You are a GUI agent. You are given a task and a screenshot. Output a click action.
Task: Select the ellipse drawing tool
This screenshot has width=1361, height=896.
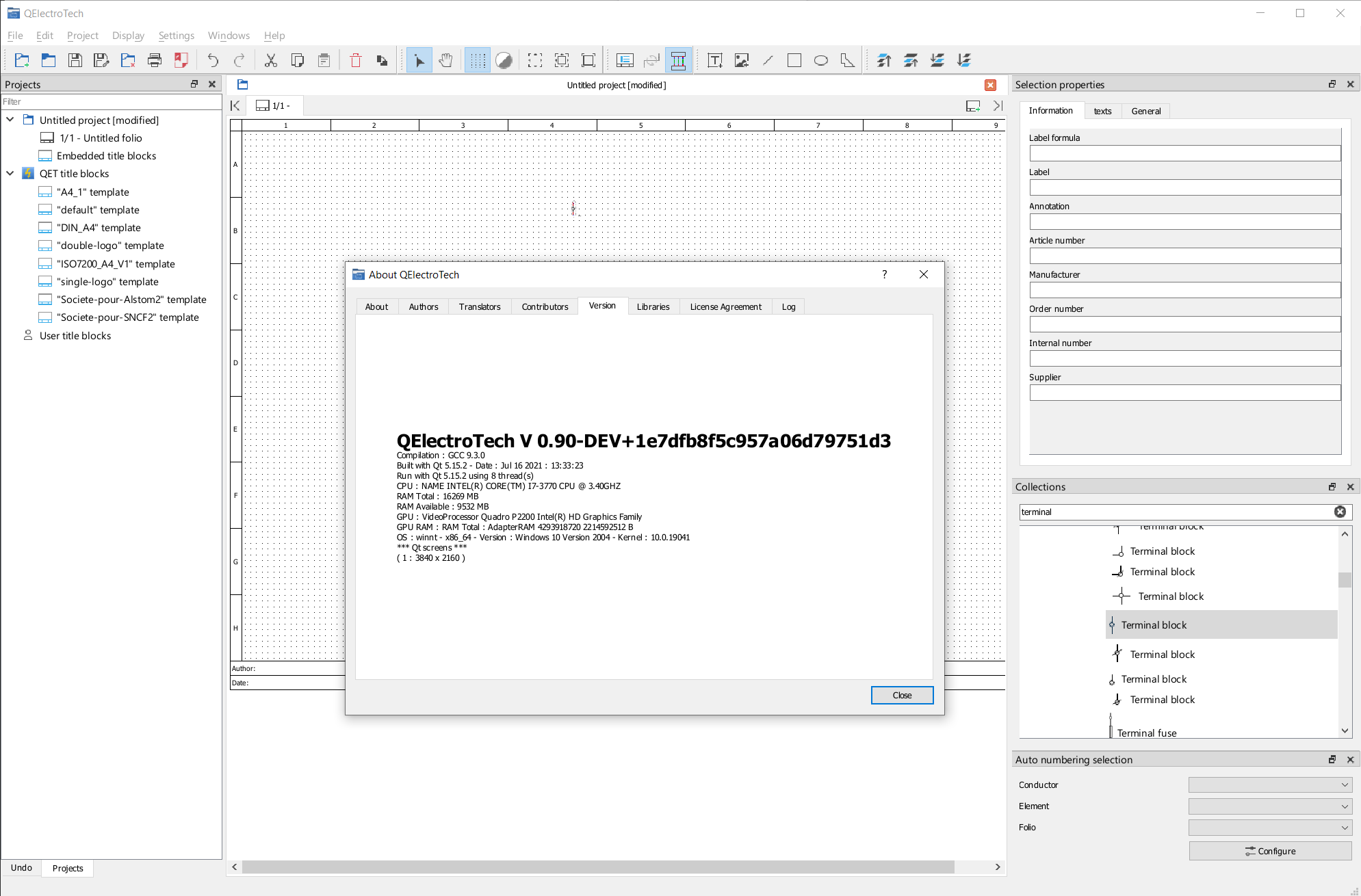tap(820, 60)
